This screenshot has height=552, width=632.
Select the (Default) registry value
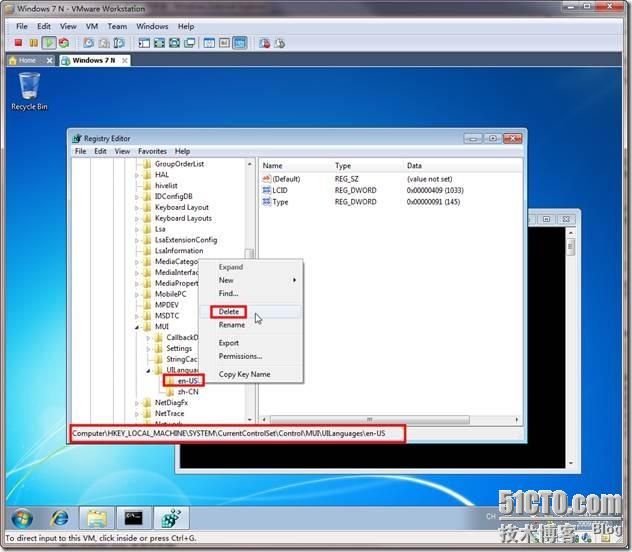[x=286, y=179]
